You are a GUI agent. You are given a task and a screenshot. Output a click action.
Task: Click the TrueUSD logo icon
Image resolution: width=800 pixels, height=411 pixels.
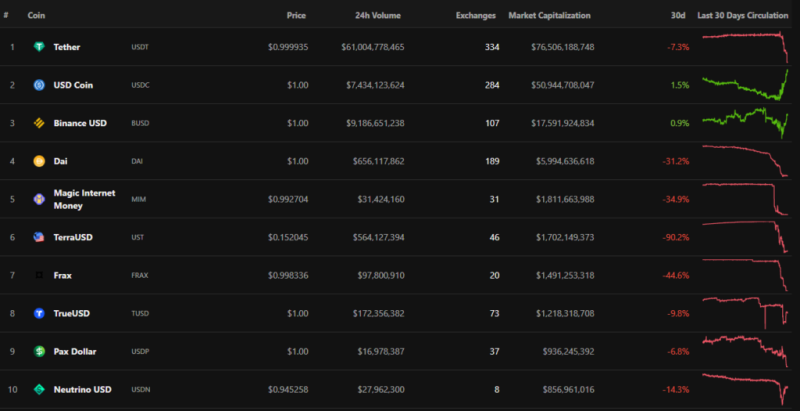pos(40,313)
